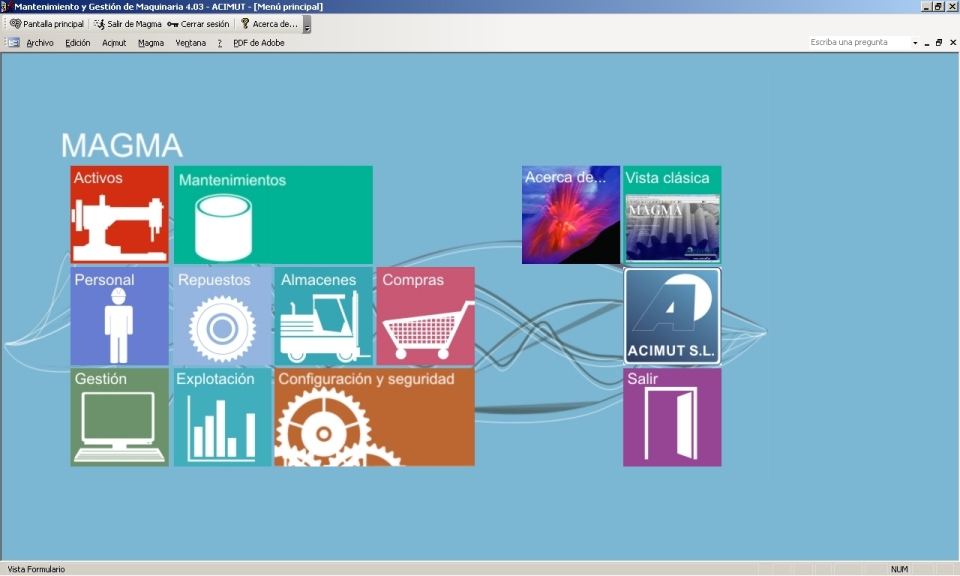
Task: Click the Escriba una pregunta field
Action: pos(859,42)
